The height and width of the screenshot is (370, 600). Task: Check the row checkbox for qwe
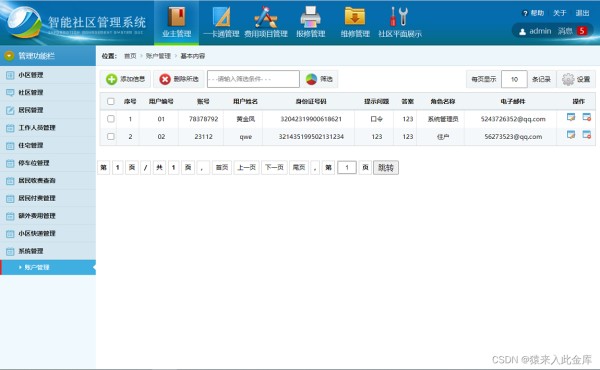coord(111,136)
